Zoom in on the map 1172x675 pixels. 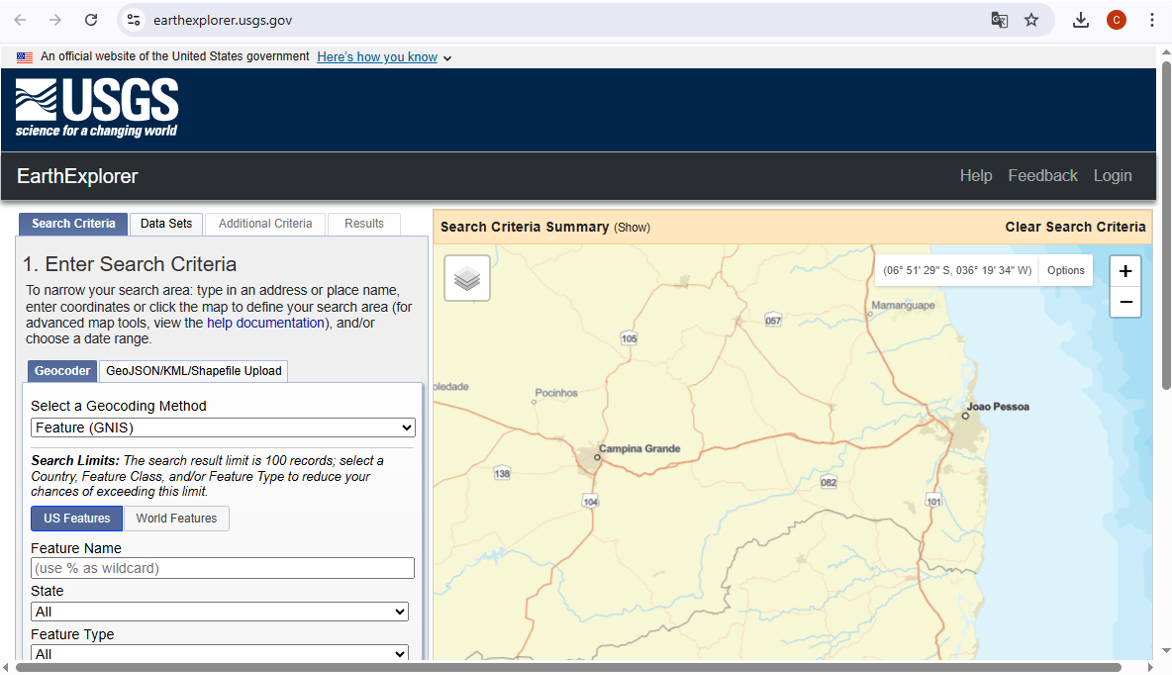(1125, 271)
